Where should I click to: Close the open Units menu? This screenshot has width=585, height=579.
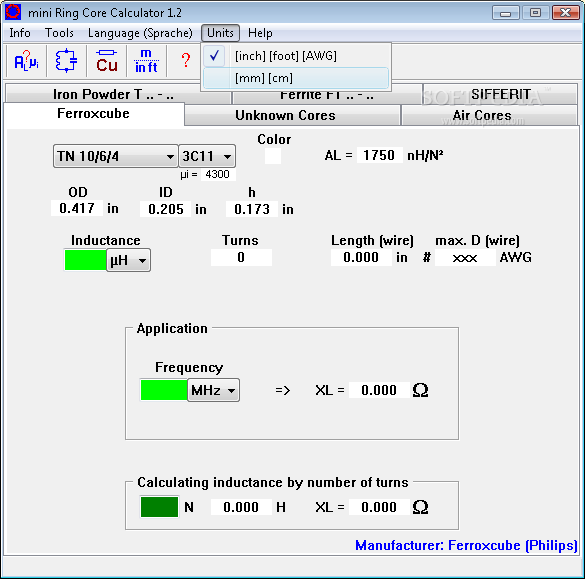click(220, 33)
